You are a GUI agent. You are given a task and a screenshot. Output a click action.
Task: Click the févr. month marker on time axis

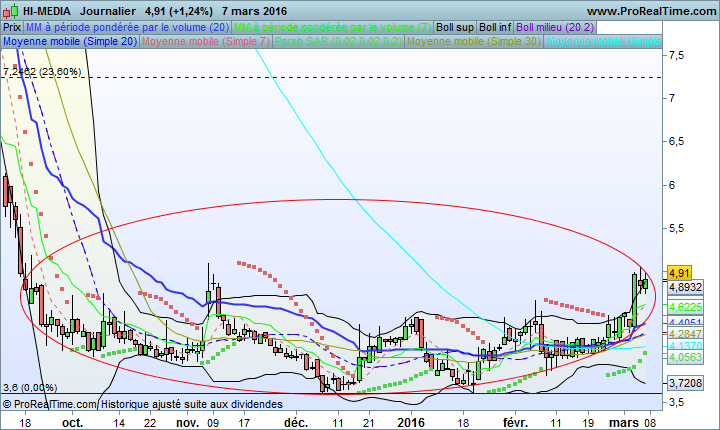515,422
